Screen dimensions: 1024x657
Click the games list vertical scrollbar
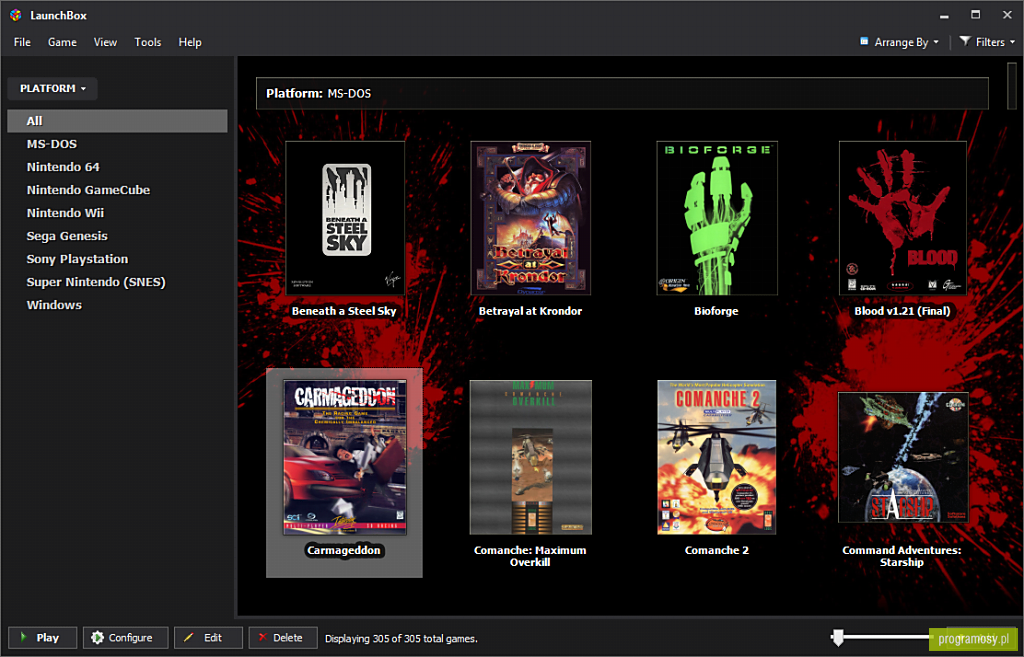(x=1012, y=85)
